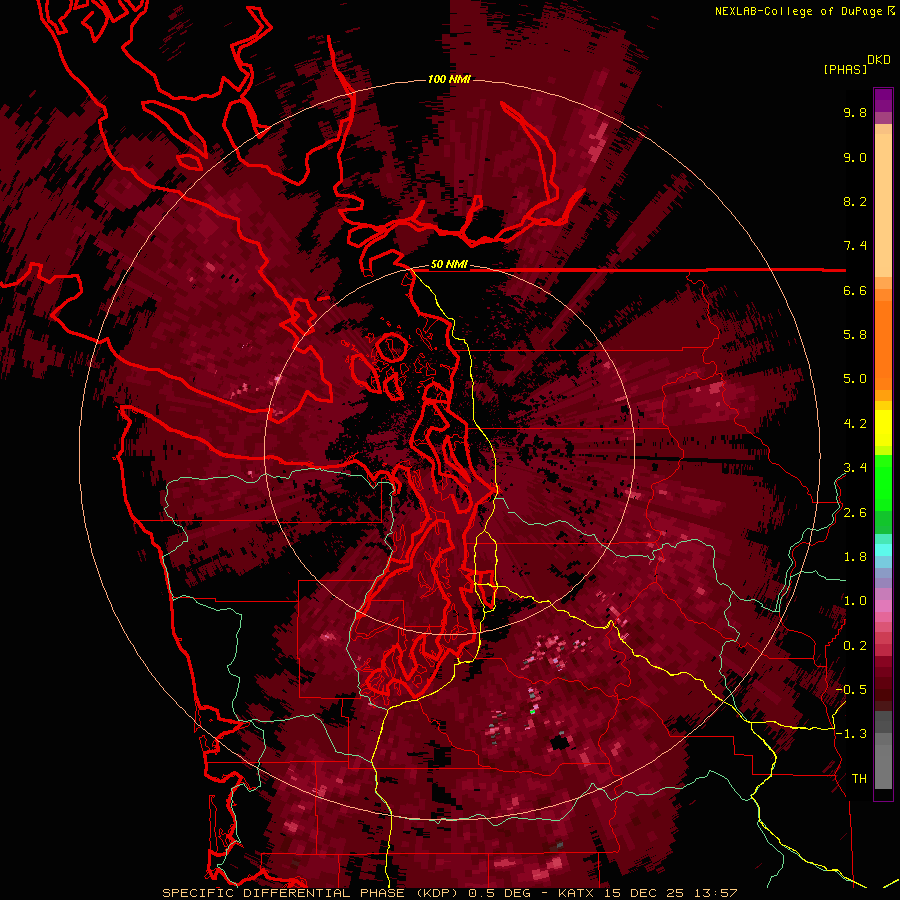Click the purple top segment of color bar

click(x=883, y=100)
